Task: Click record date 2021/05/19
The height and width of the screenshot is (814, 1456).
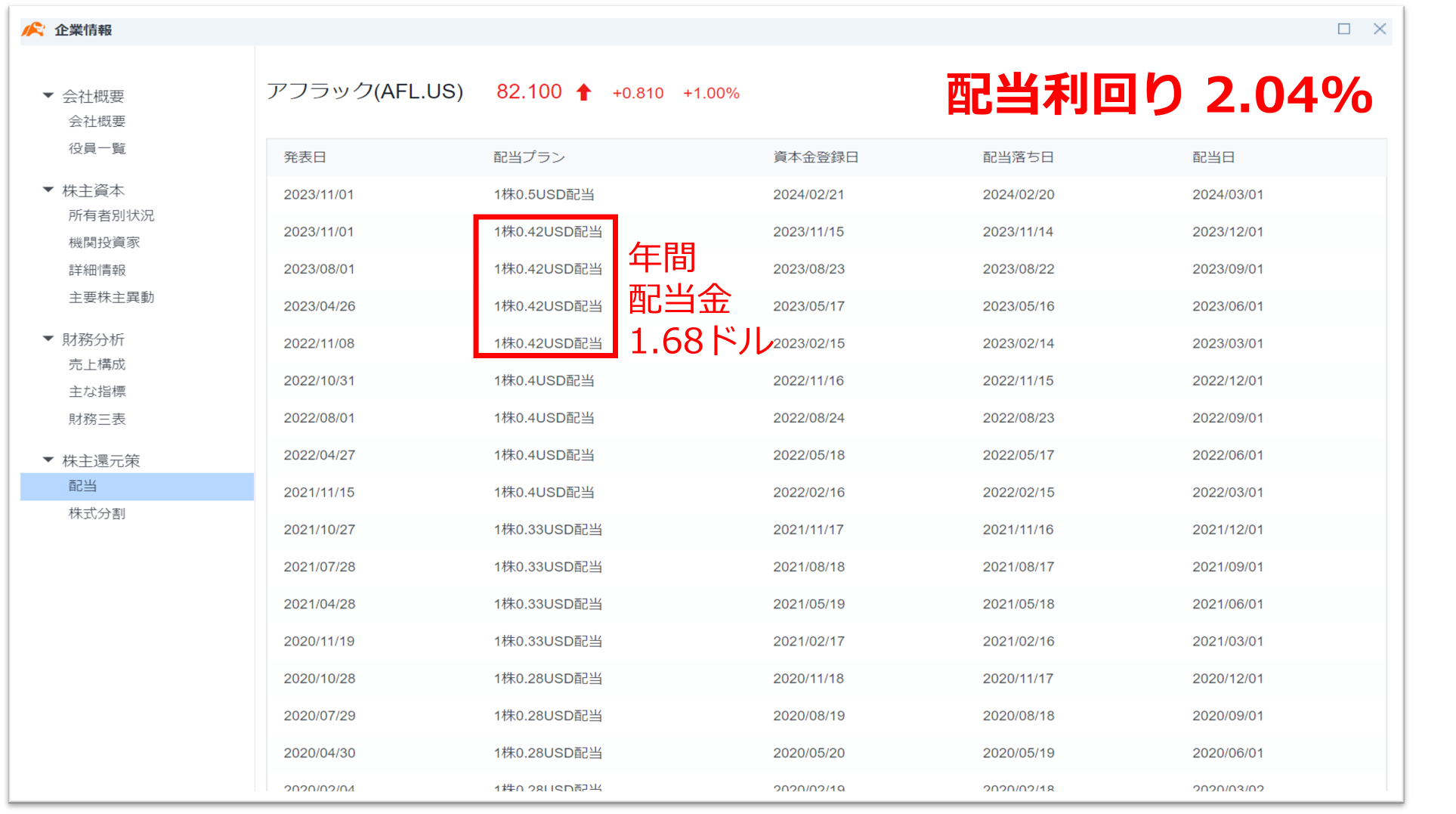Action: coord(809,604)
